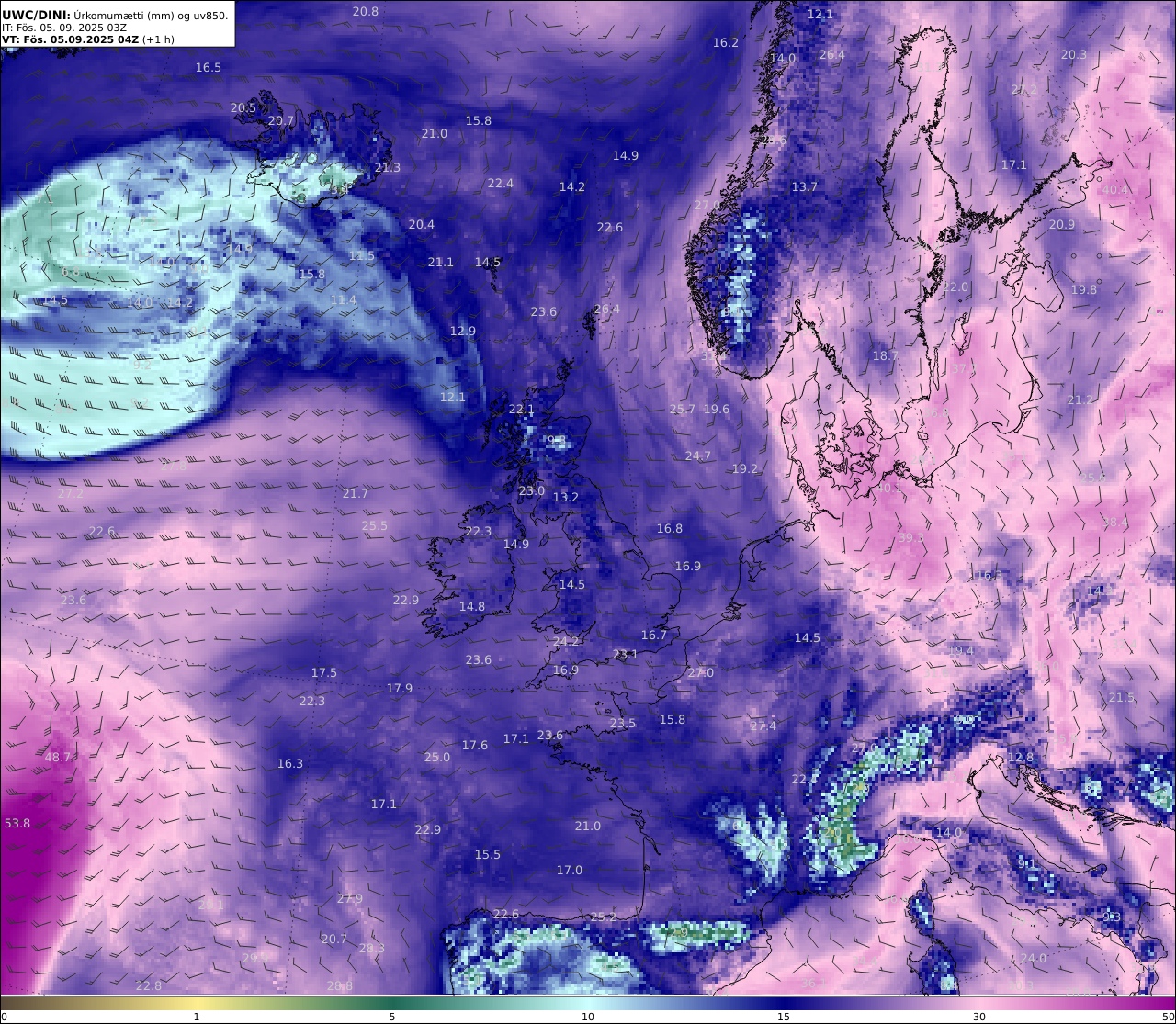
Task: Click colorbar tick label '50'
Action: pos(1168,1017)
